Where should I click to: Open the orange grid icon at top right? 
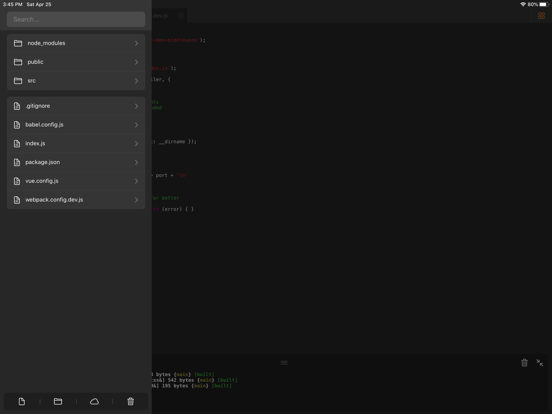[541, 15]
